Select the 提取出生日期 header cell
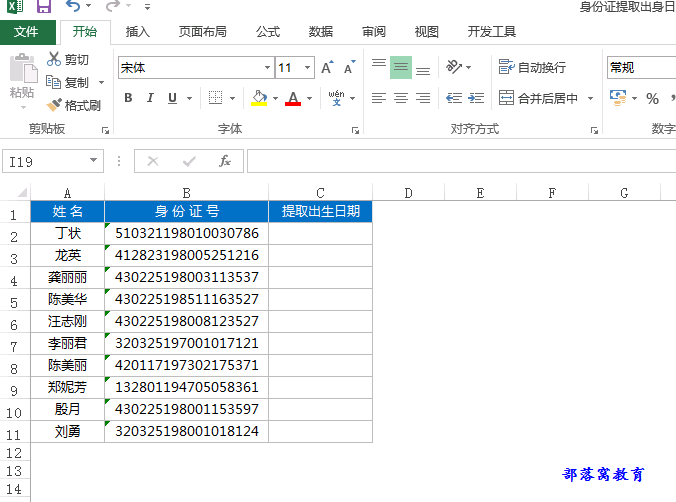Viewport: 676px width, 502px height. [320, 212]
